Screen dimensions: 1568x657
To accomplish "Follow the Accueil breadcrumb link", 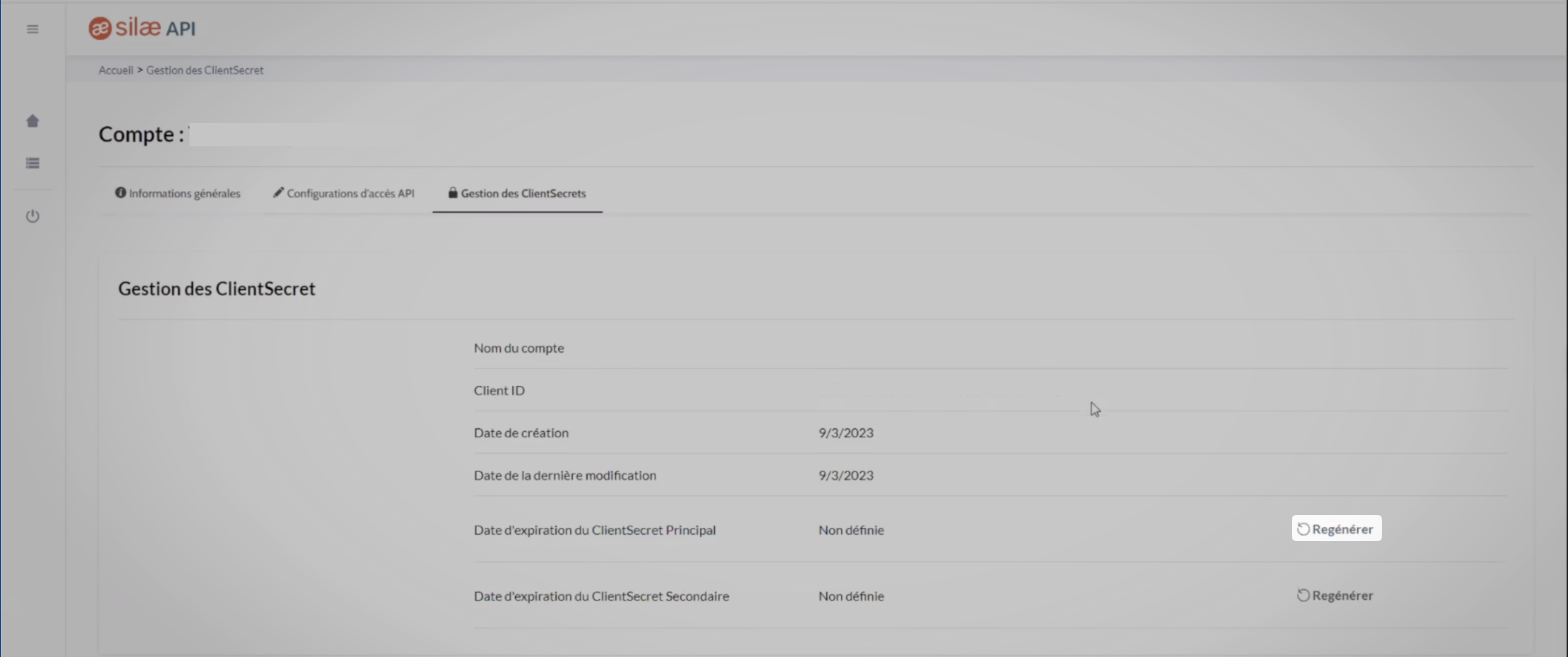I will [116, 70].
